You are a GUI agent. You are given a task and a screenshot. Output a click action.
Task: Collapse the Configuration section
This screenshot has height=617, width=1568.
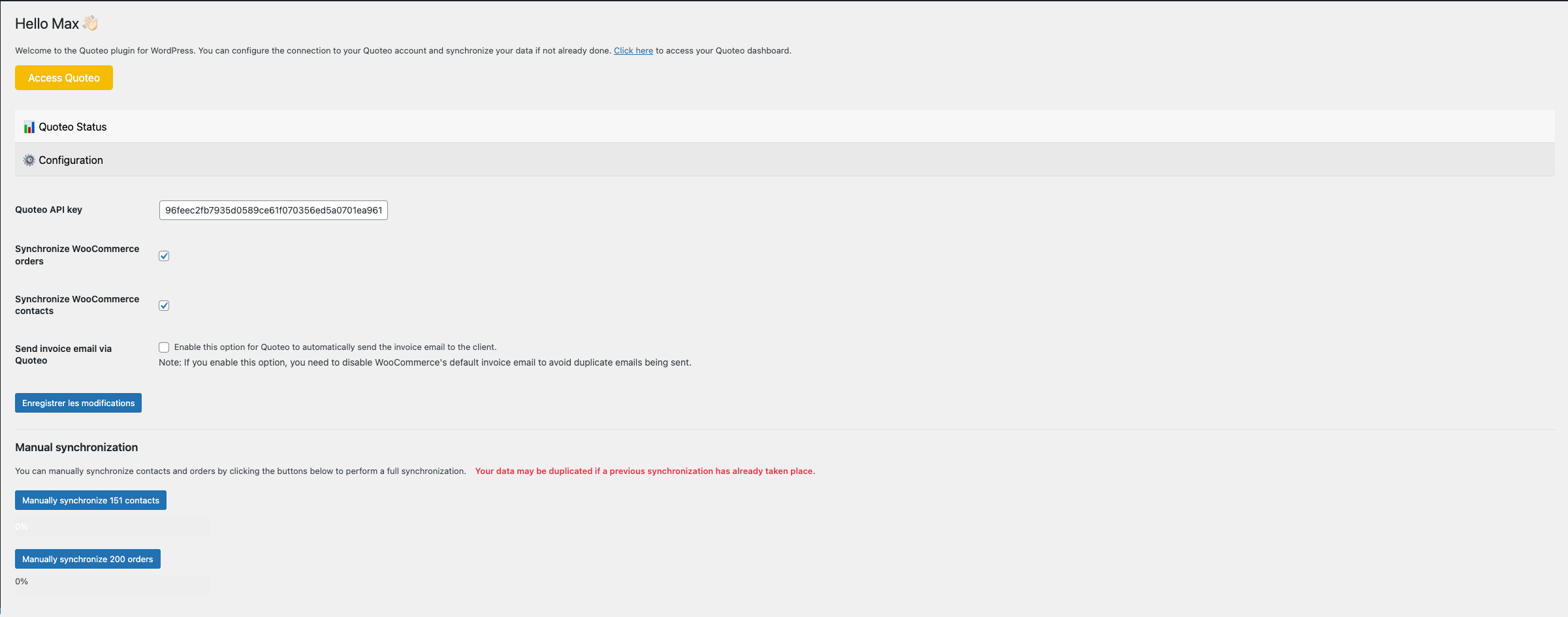tap(71, 160)
